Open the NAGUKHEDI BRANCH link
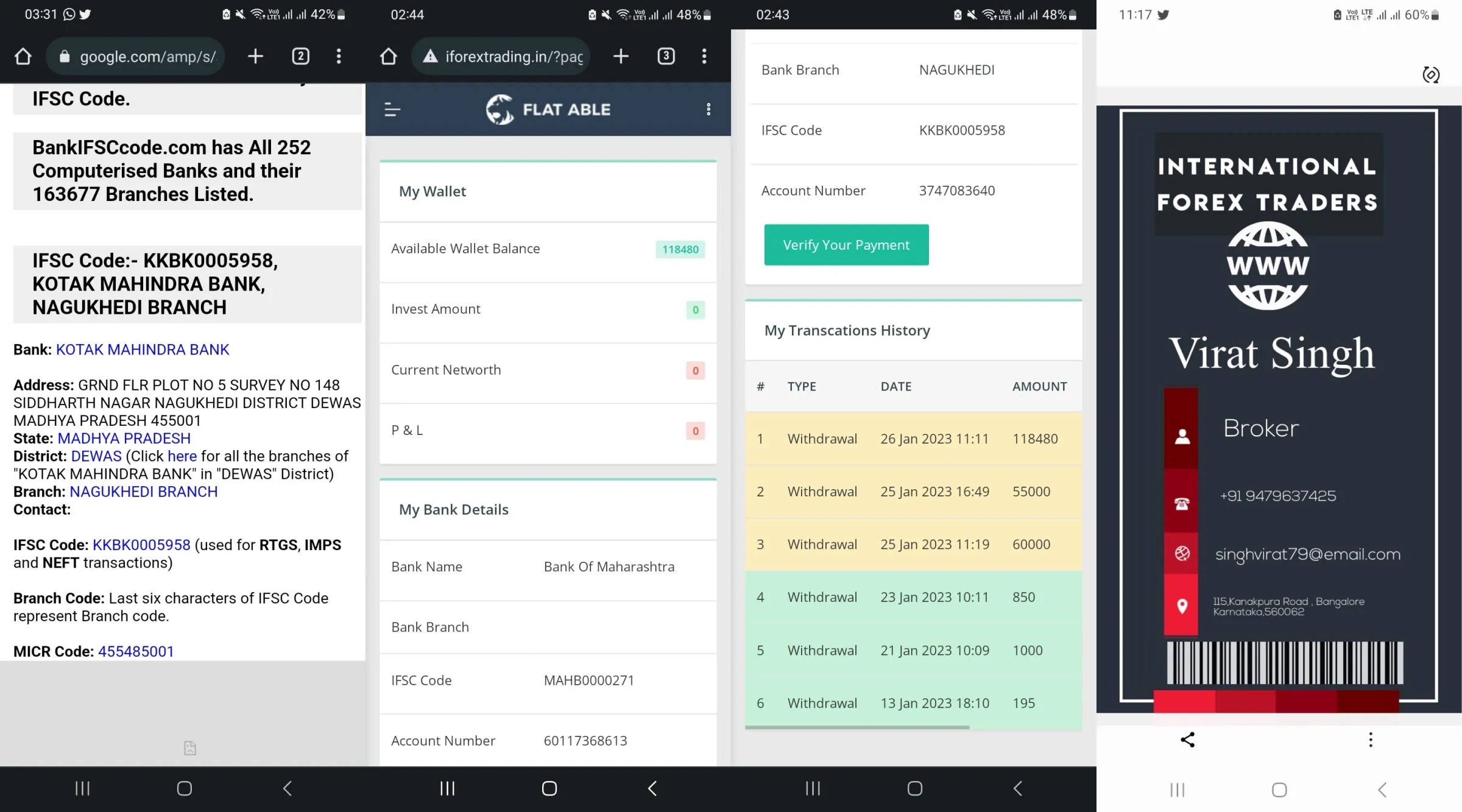Viewport: 1462px width, 812px height. click(x=144, y=492)
